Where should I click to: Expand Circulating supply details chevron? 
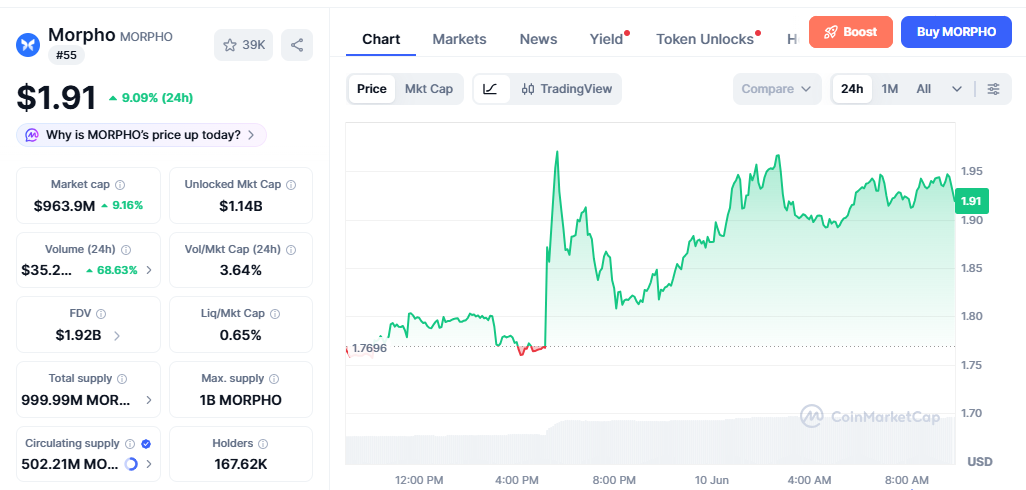pos(149,464)
